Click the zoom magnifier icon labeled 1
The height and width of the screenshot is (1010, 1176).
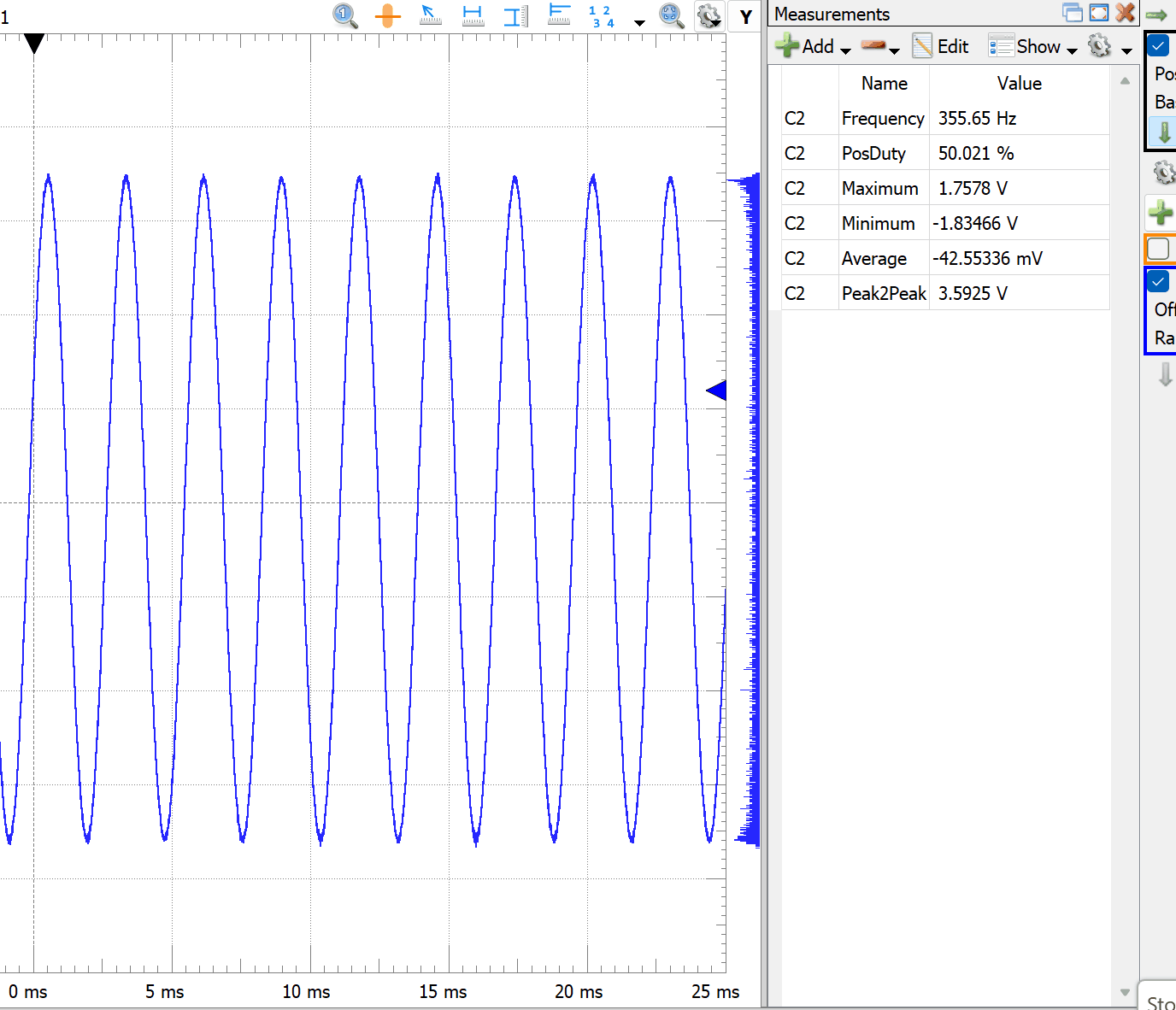click(x=344, y=15)
